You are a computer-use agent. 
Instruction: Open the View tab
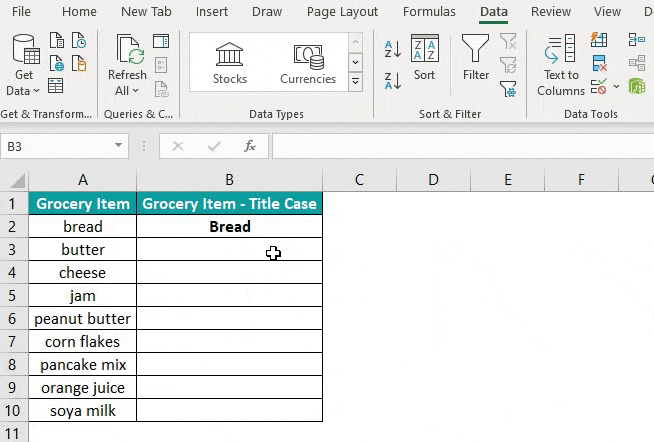pos(607,12)
